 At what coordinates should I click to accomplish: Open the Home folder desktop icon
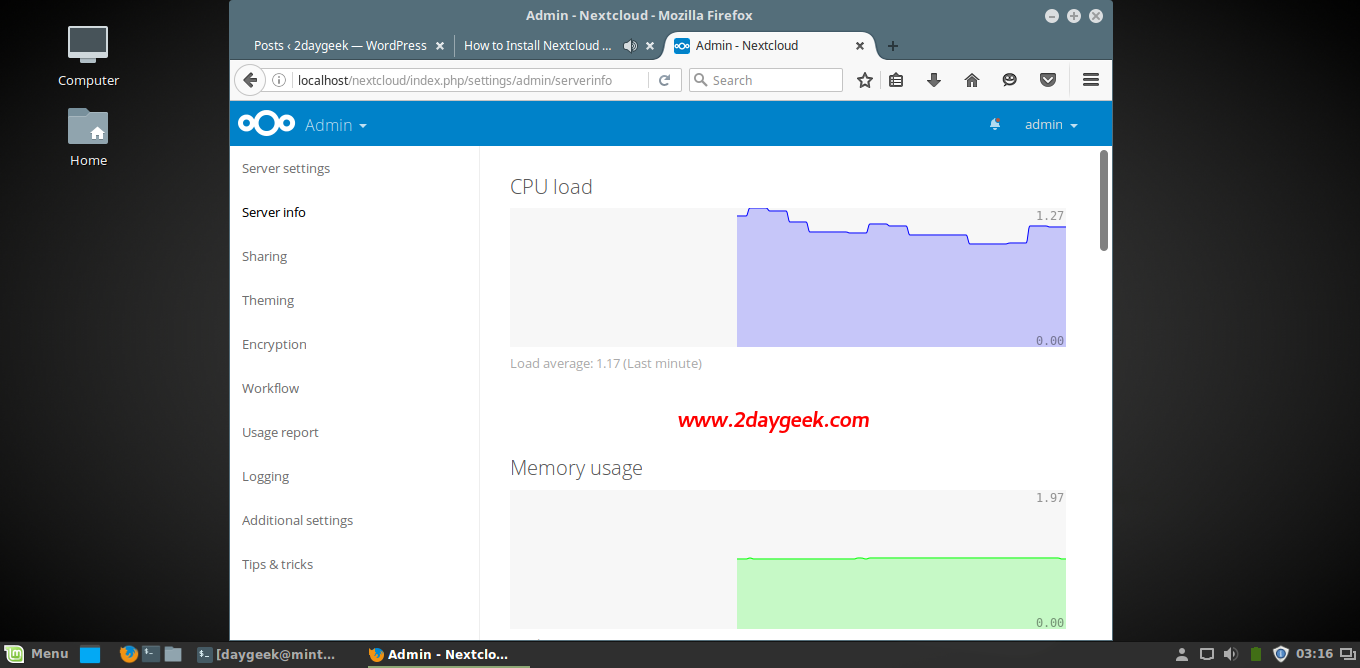pos(88,137)
